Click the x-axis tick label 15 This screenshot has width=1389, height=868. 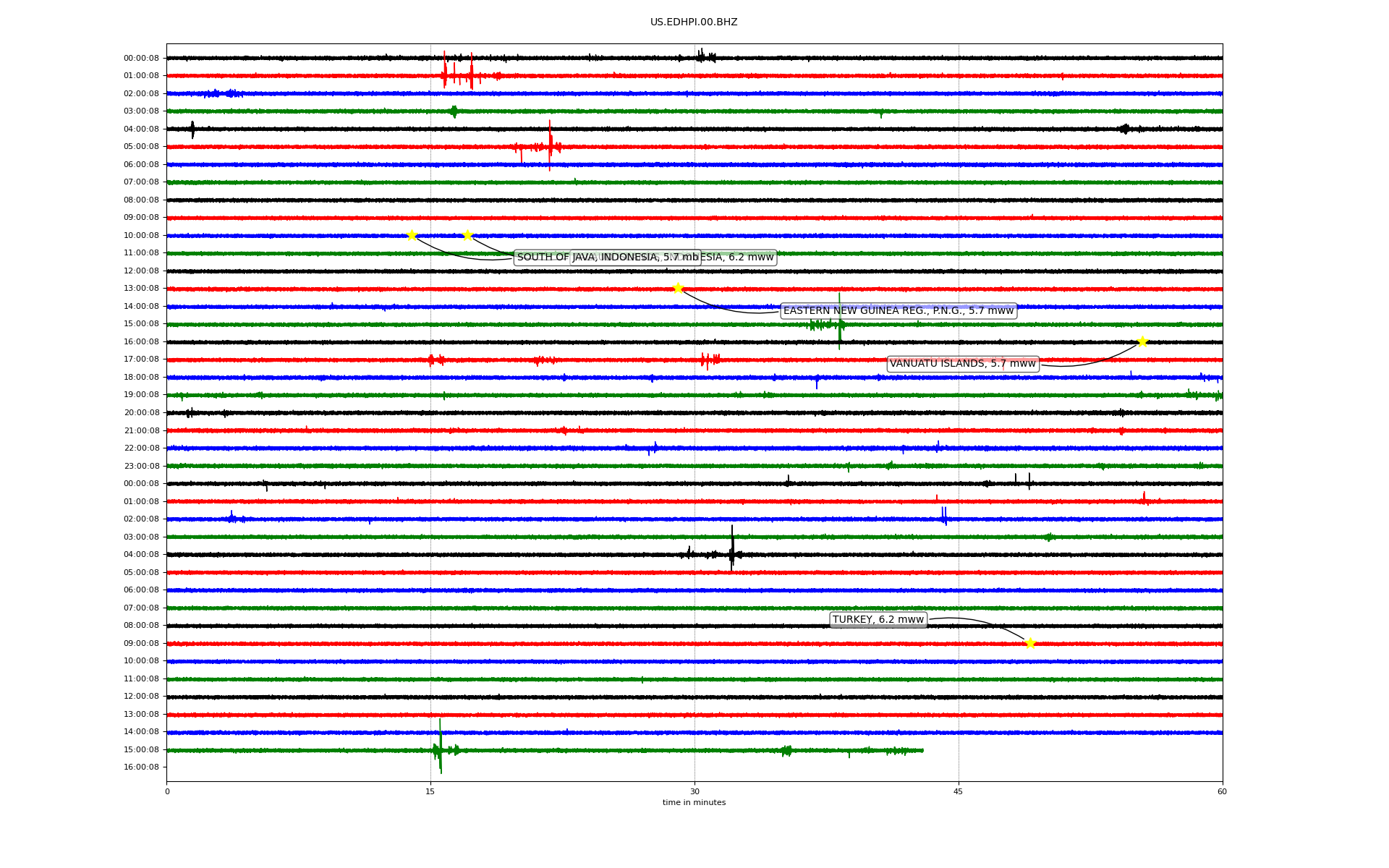[430, 791]
